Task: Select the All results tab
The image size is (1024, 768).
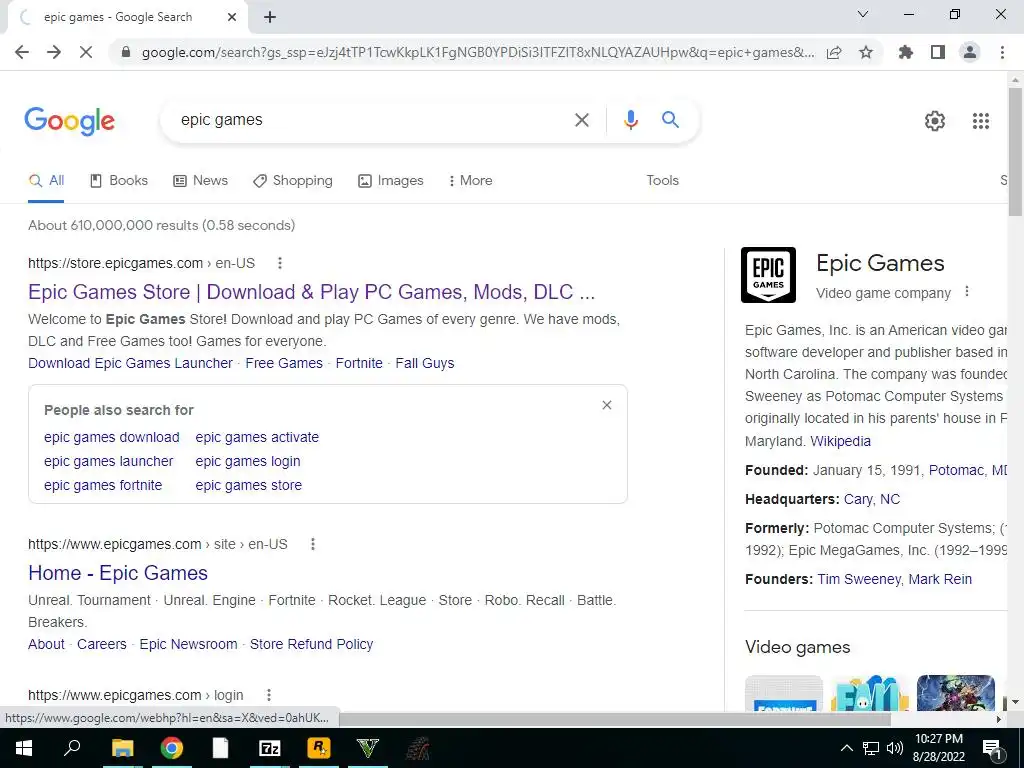Action: (46, 181)
